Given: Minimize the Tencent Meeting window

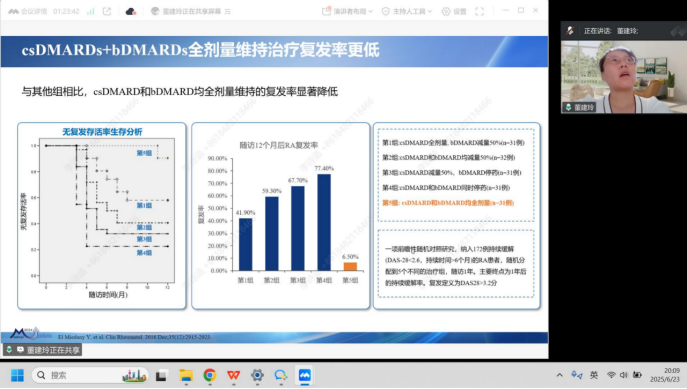Looking at the screenshot, I should click(506, 10).
